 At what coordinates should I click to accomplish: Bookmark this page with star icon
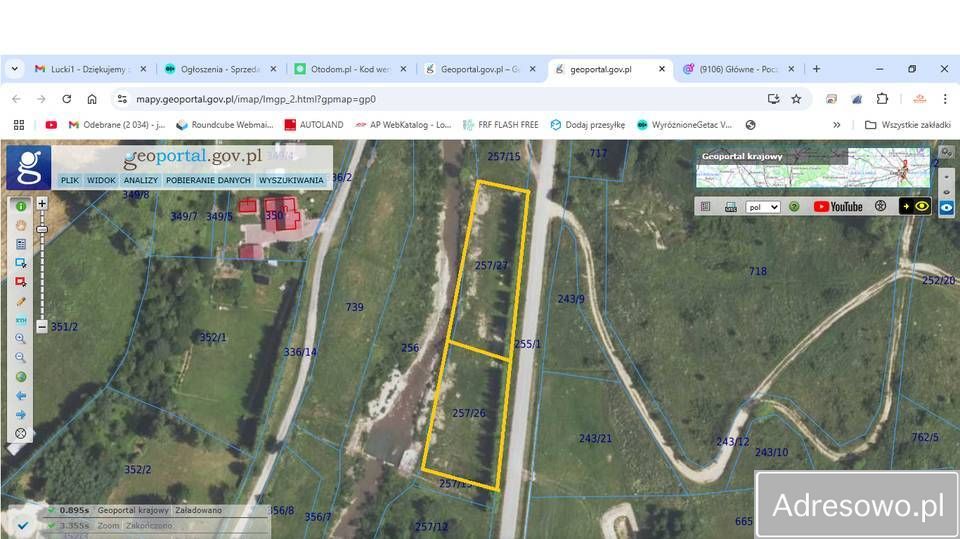pyautogui.click(x=796, y=99)
